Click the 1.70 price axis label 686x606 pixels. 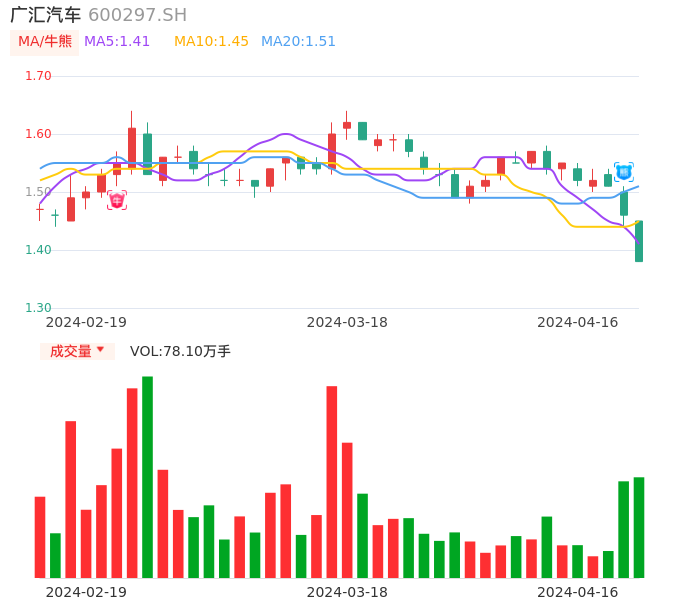point(38,76)
